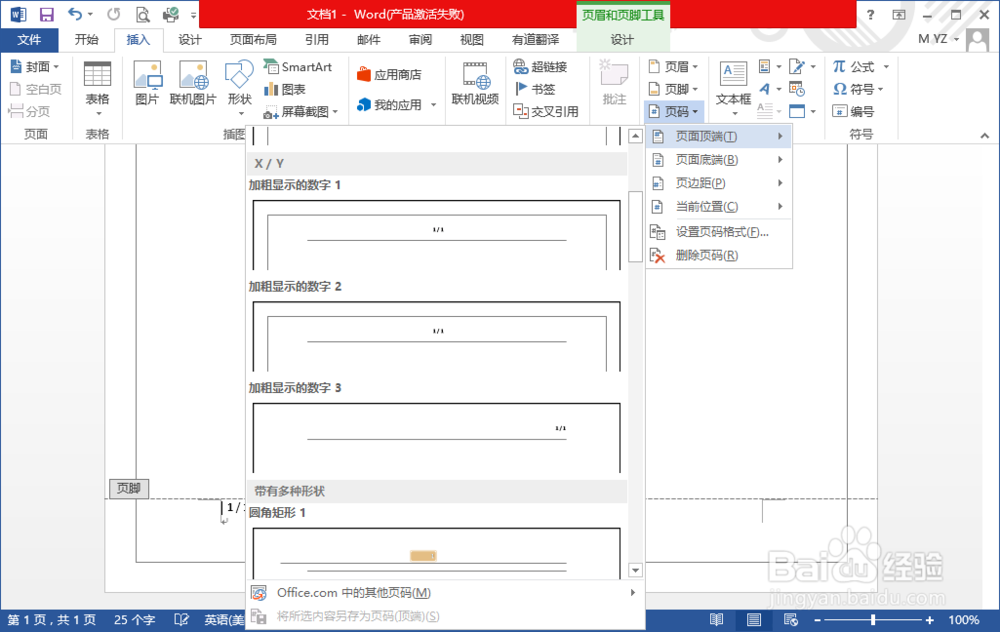Select the Bold Numbers 3 (加粗显示的数字 3) thumbnail
1000x632 pixels.
click(436, 437)
